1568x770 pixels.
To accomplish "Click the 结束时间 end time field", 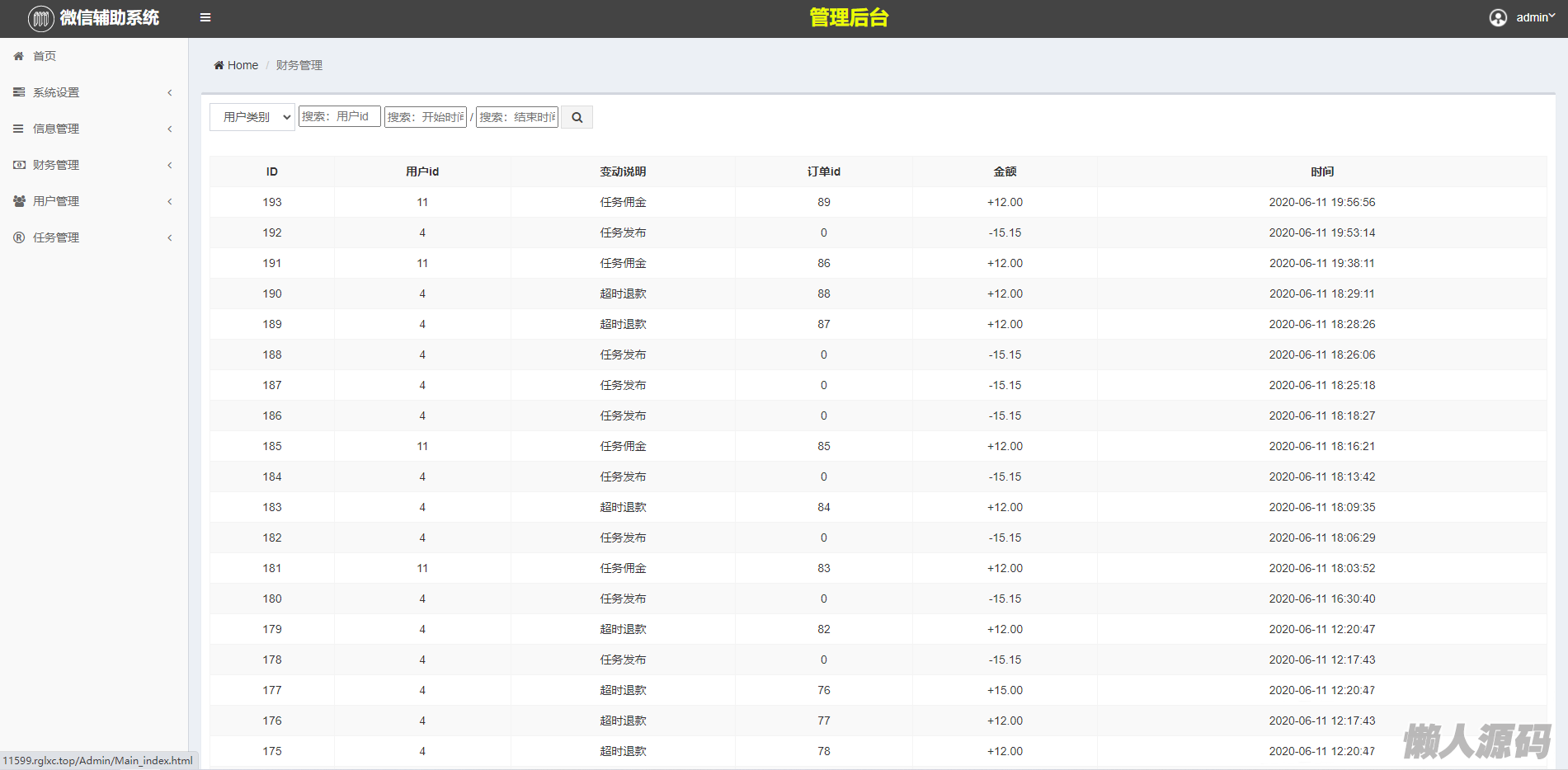I will pyautogui.click(x=517, y=117).
